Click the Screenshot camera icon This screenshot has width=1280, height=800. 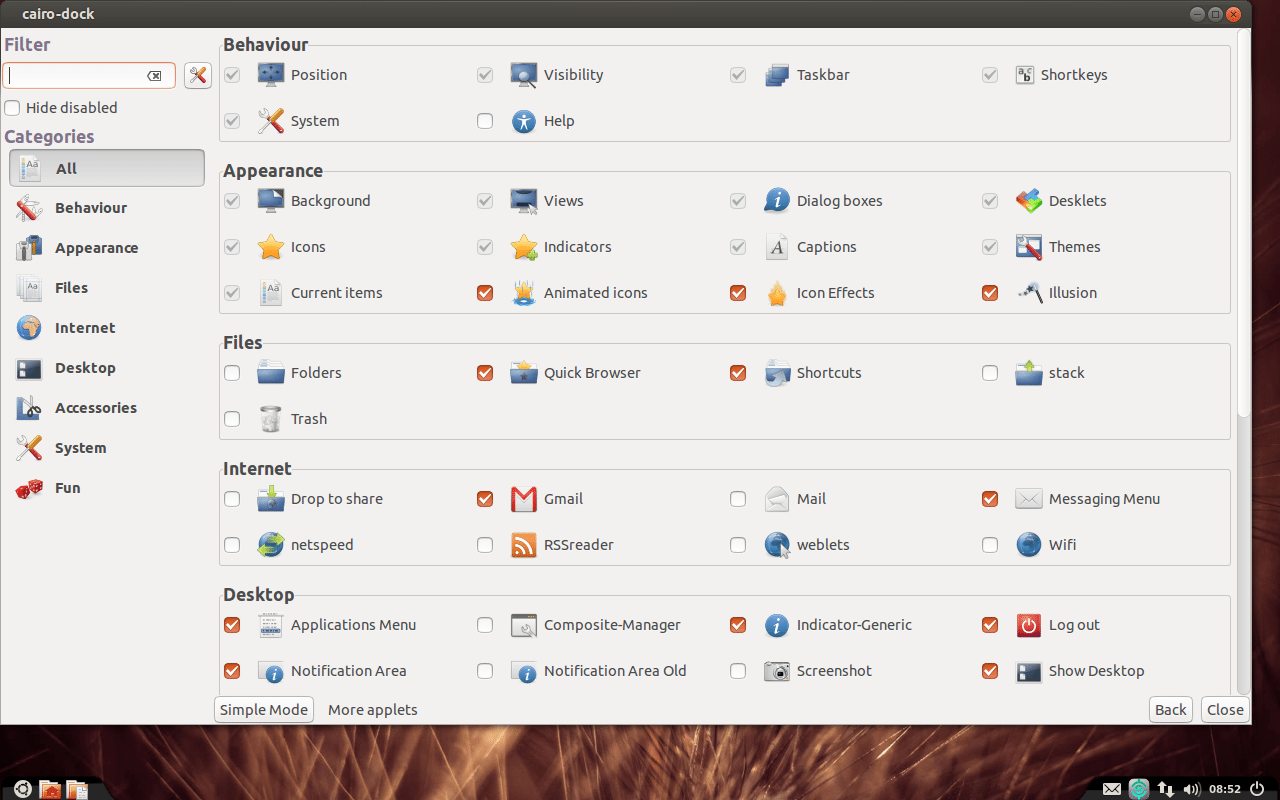tap(777, 671)
